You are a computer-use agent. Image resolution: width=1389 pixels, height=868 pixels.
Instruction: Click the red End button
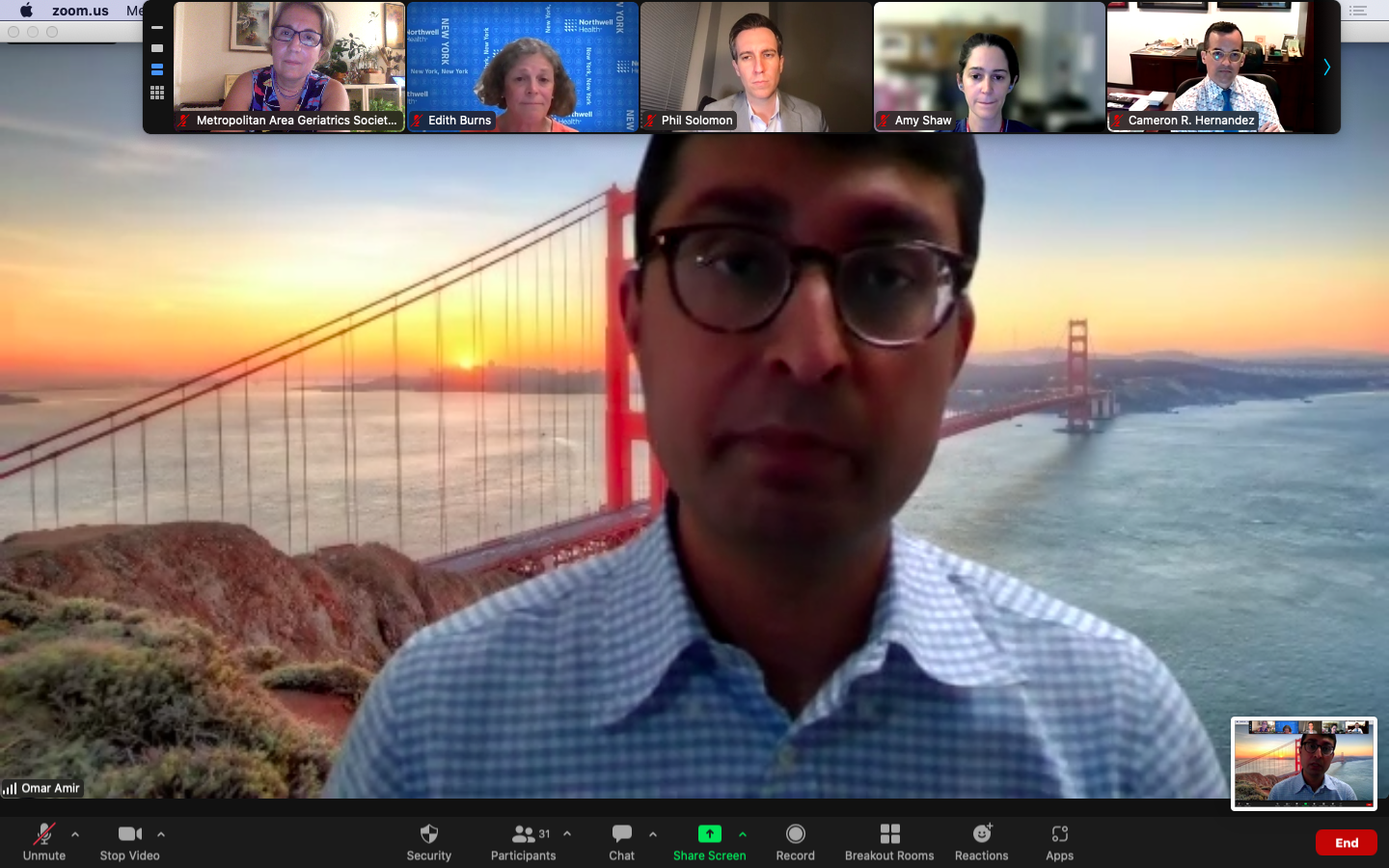pyautogui.click(x=1347, y=843)
